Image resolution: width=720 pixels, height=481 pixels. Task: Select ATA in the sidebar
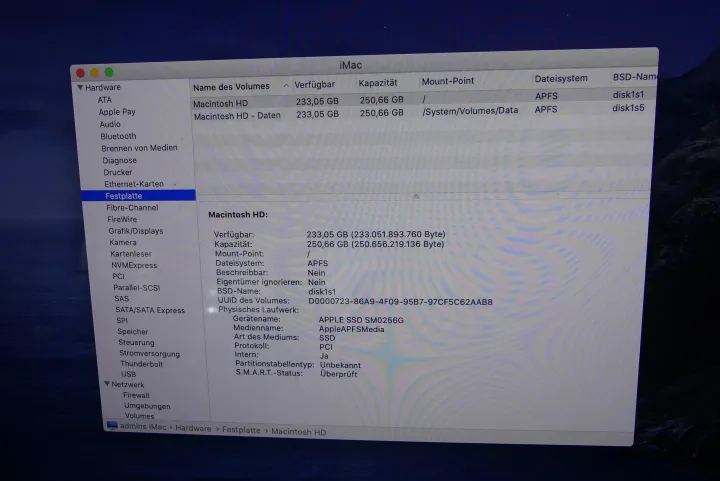[x=104, y=100]
